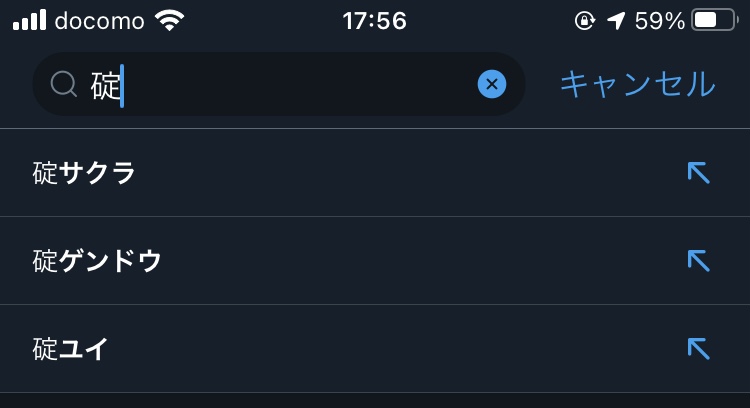Tap the fill-in arrow beside 碇ゲンドウ
Screen dimensions: 750x408
point(698,261)
